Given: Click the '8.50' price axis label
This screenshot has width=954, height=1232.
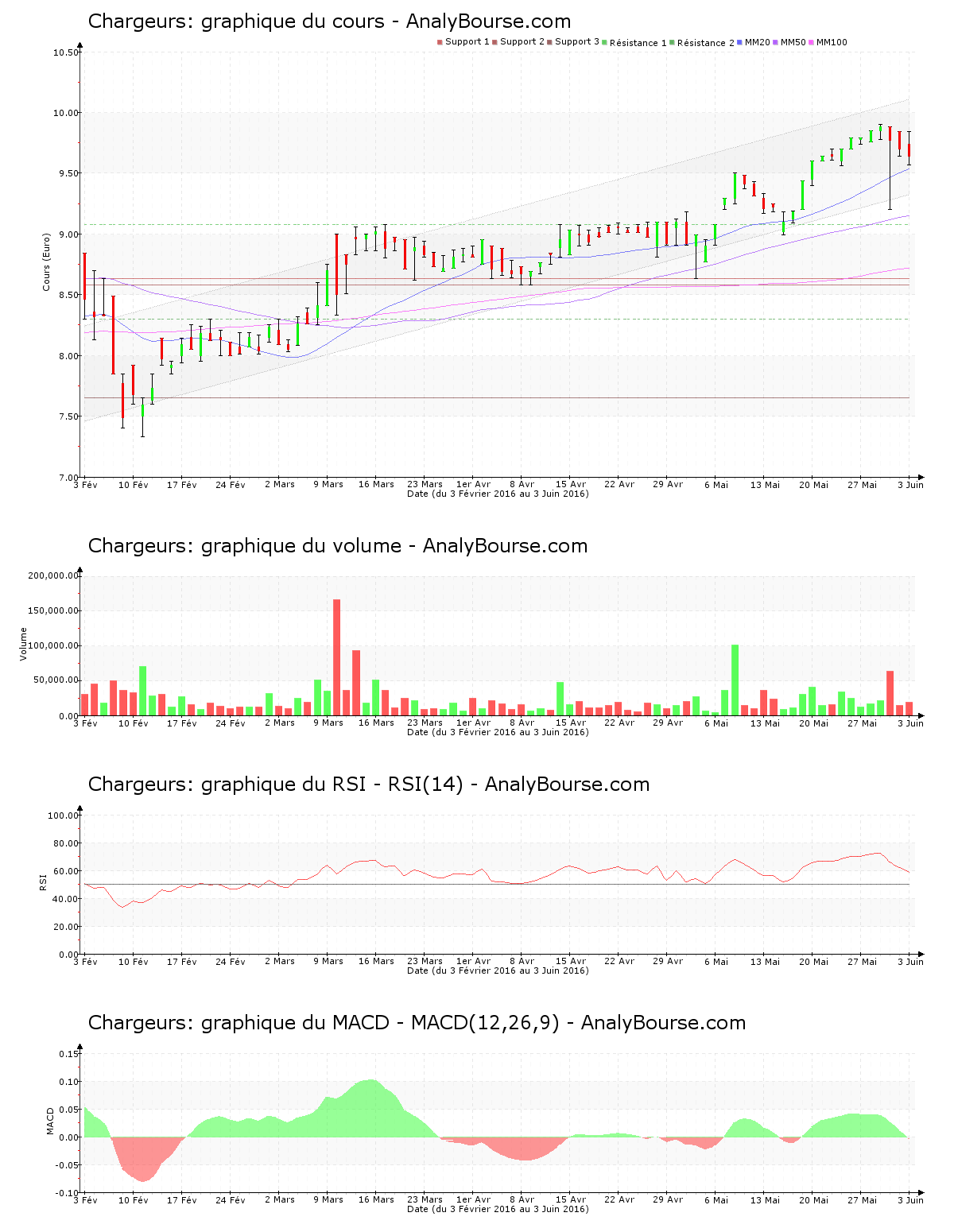Looking at the screenshot, I should pyautogui.click(x=68, y=295).
